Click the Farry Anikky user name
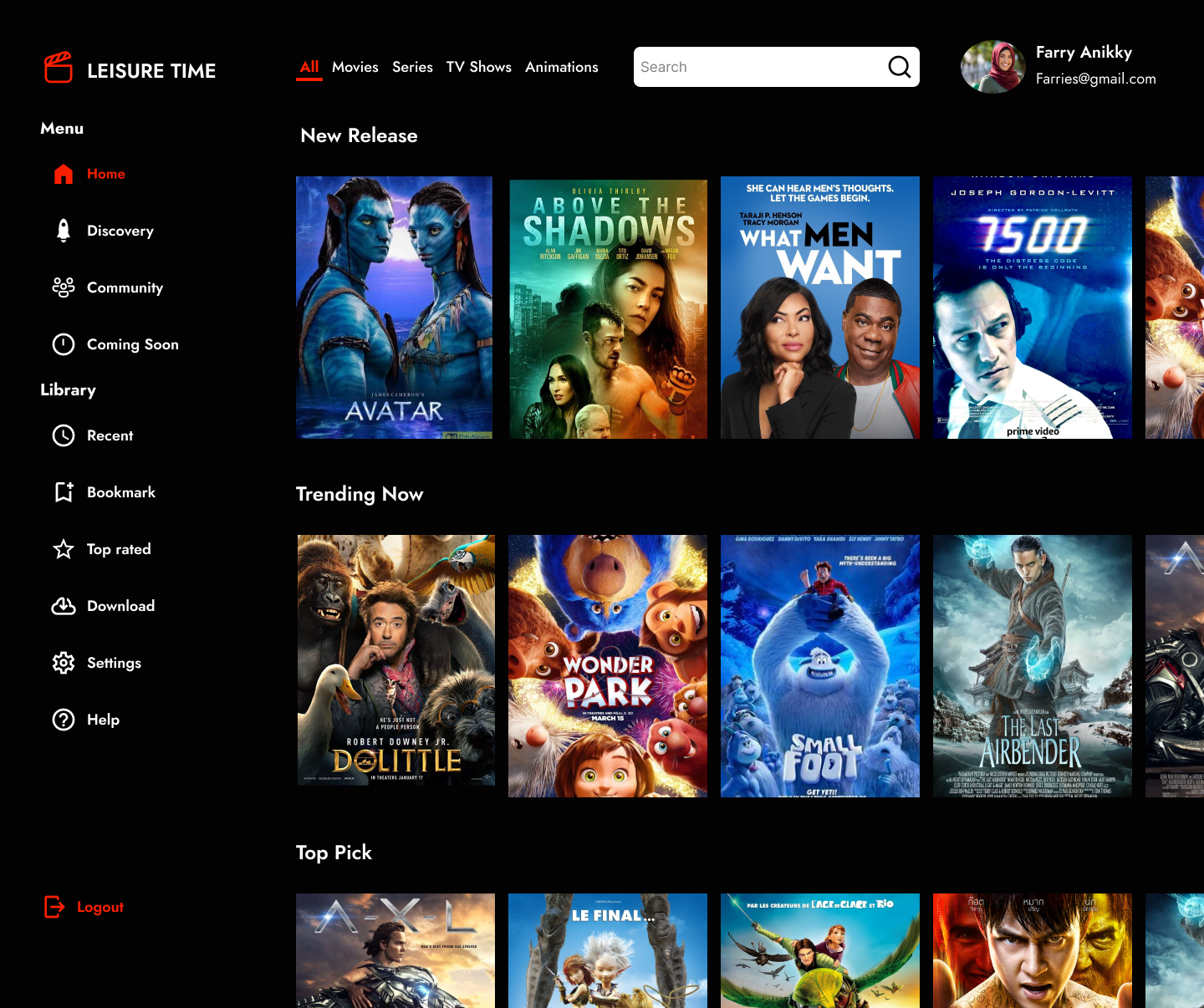Viewport: 1204px width, 1008px height. tap(1084, 52)
